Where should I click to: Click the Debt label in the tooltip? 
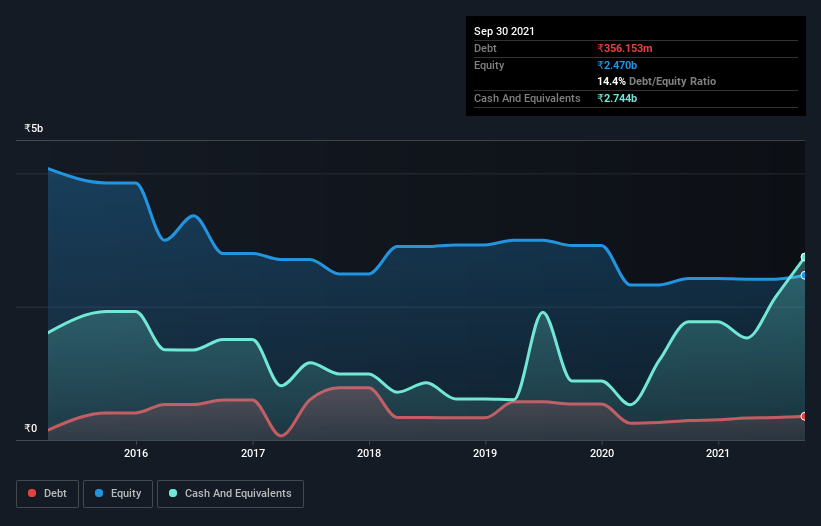[485, 48]
